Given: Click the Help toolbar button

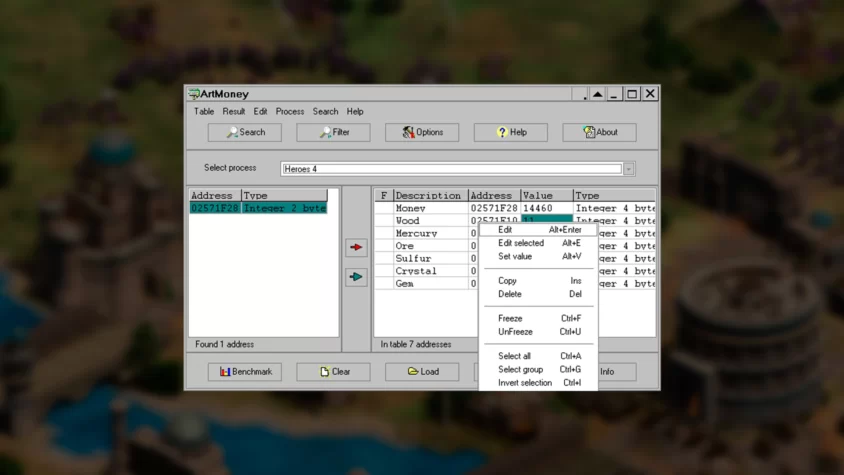Looking at the screenshot, I should click(511, 132).
